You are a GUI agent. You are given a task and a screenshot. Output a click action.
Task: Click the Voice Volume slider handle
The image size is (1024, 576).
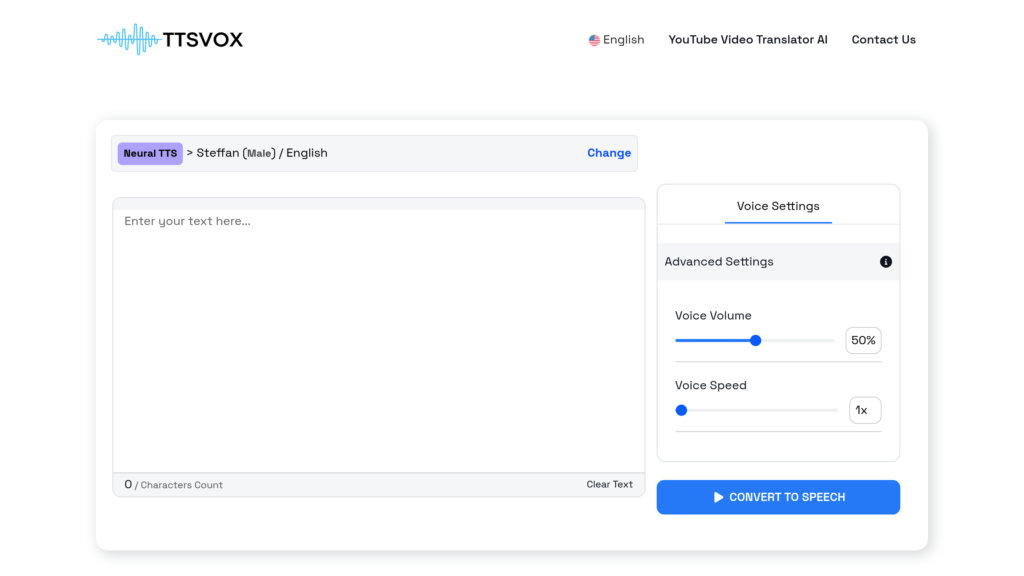(x=754, y=340)
